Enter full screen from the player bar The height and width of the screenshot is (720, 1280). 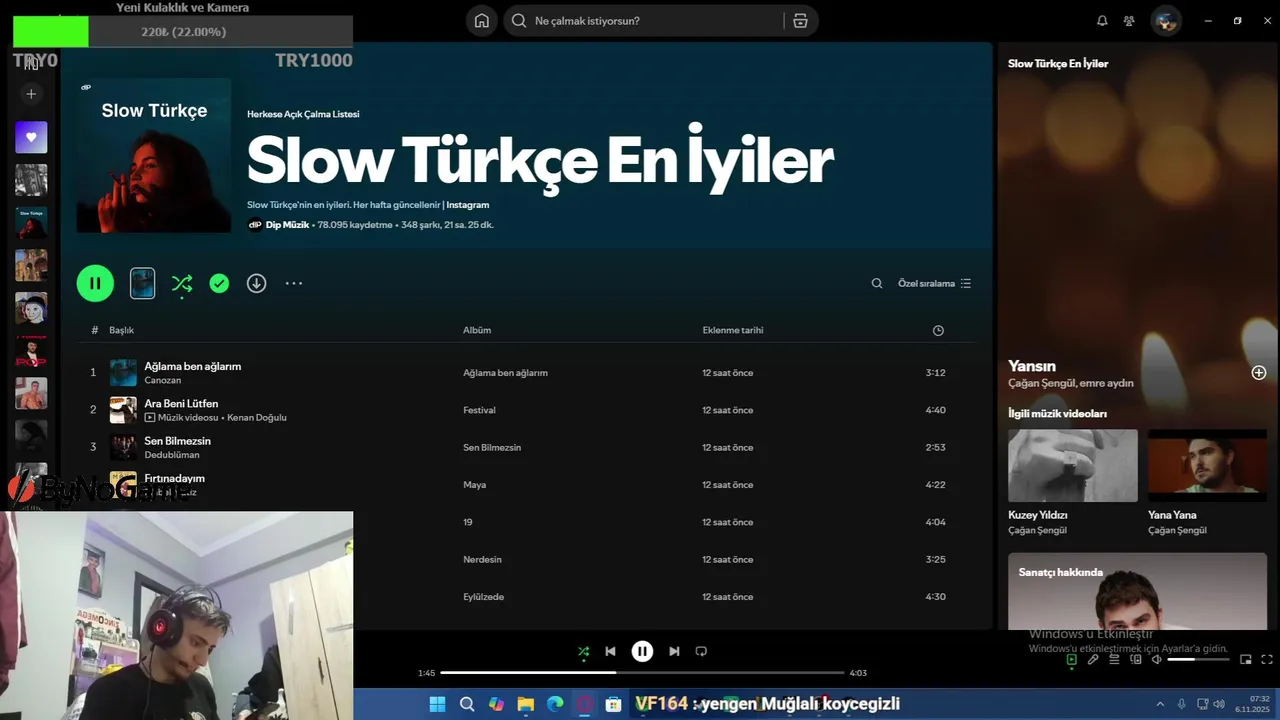point(1267,659)
